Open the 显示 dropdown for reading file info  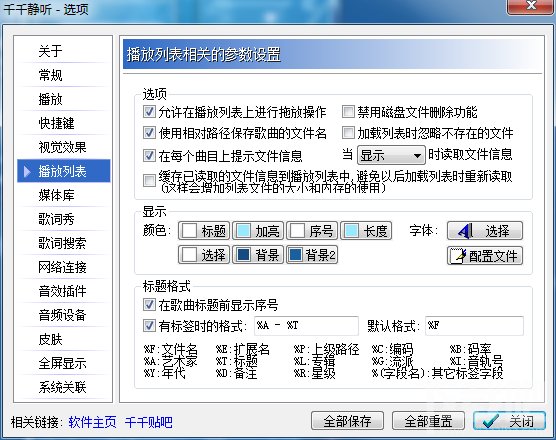391,155
